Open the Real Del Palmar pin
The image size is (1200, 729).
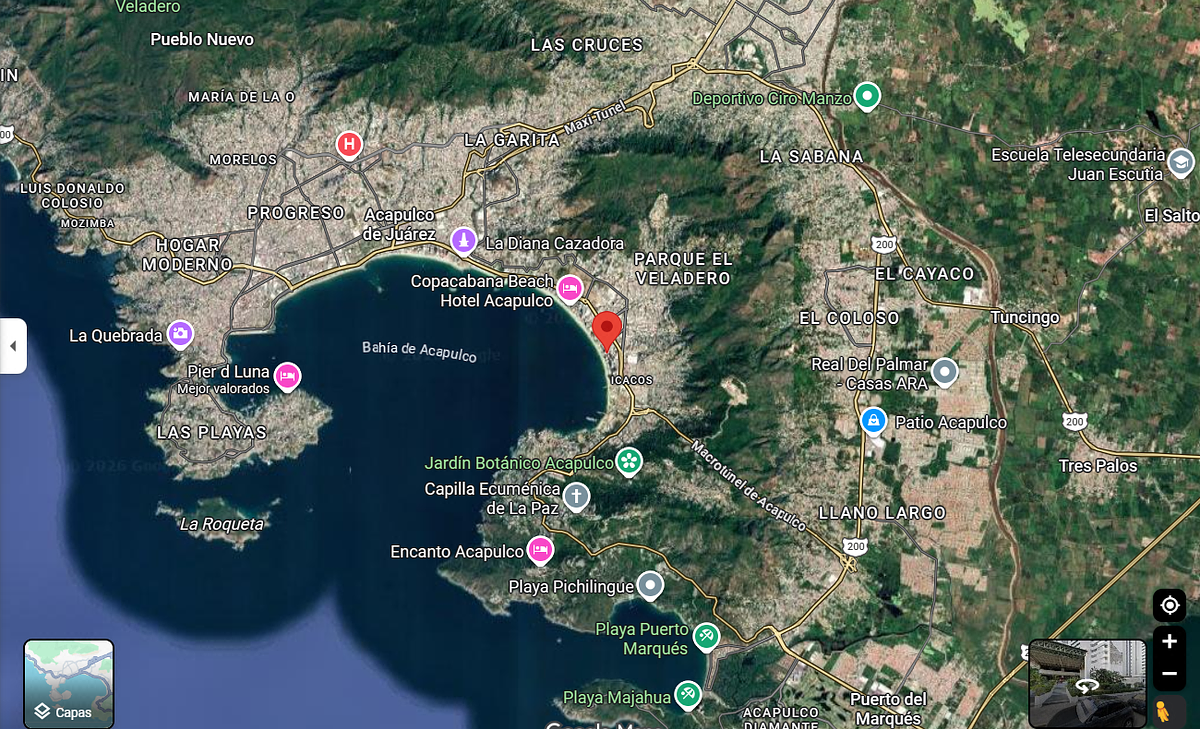tap(944, 373)
